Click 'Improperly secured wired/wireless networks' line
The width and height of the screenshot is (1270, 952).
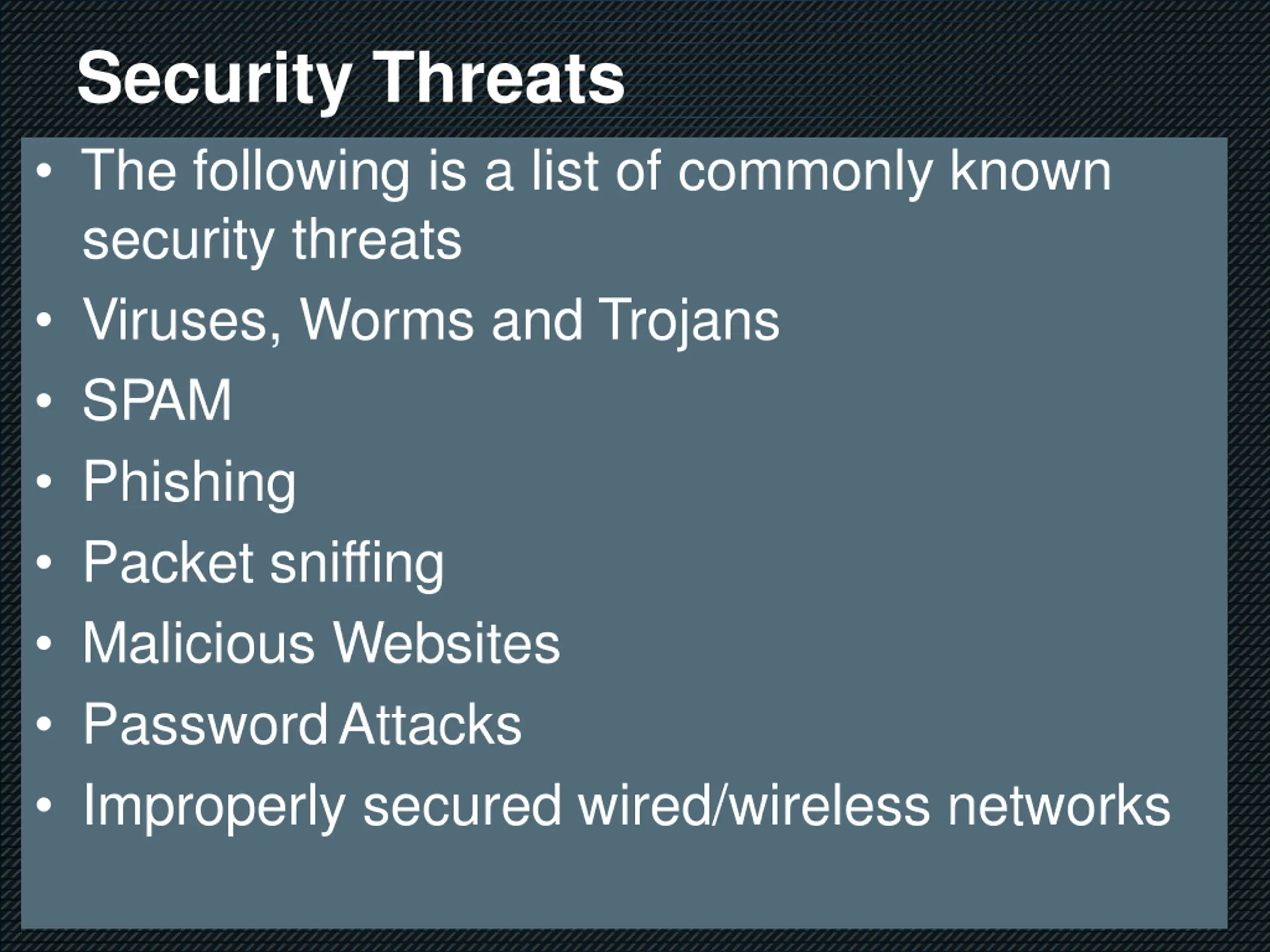pyautogui.click(x=627, y=806)
